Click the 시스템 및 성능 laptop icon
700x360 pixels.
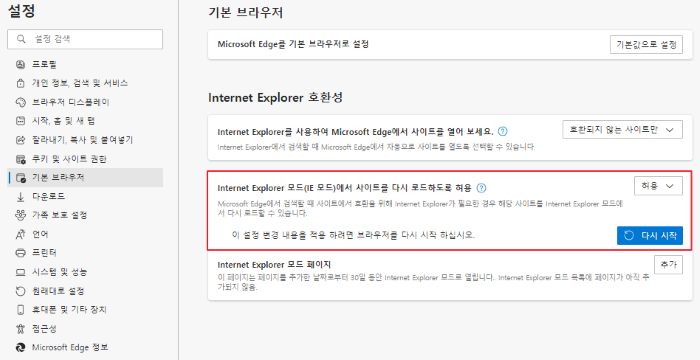click(x=21, y=272)
